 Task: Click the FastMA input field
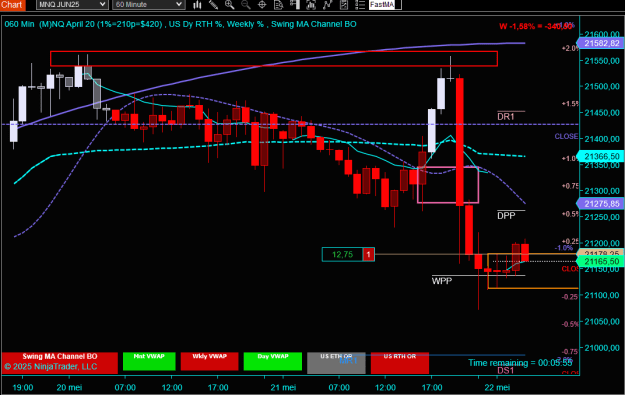tap(385, 4)
